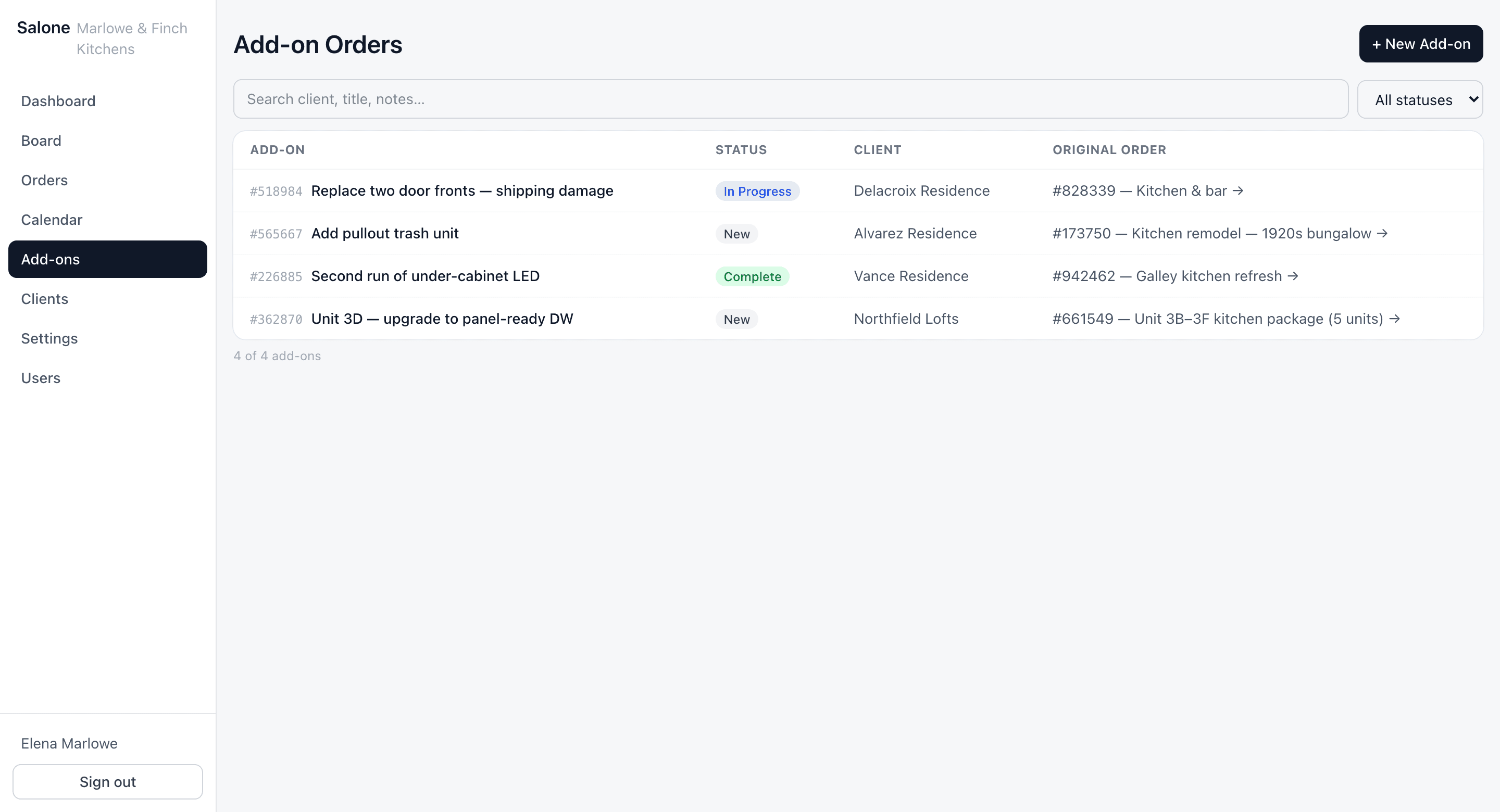Focus the search client, title, notes field
The height and width of the screenshot is (812, 1500).
(791, 99)
